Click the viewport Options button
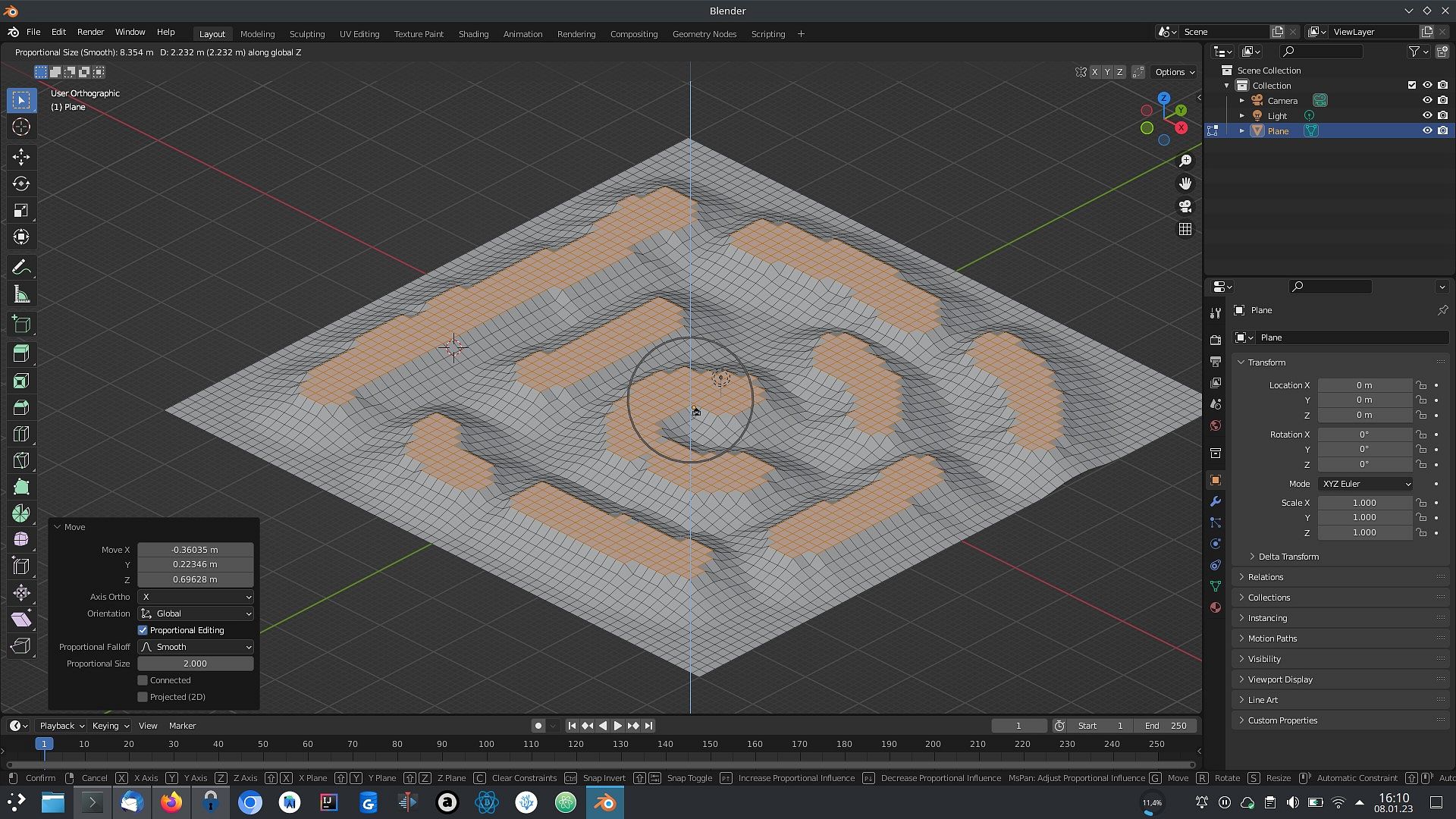 1174,72
